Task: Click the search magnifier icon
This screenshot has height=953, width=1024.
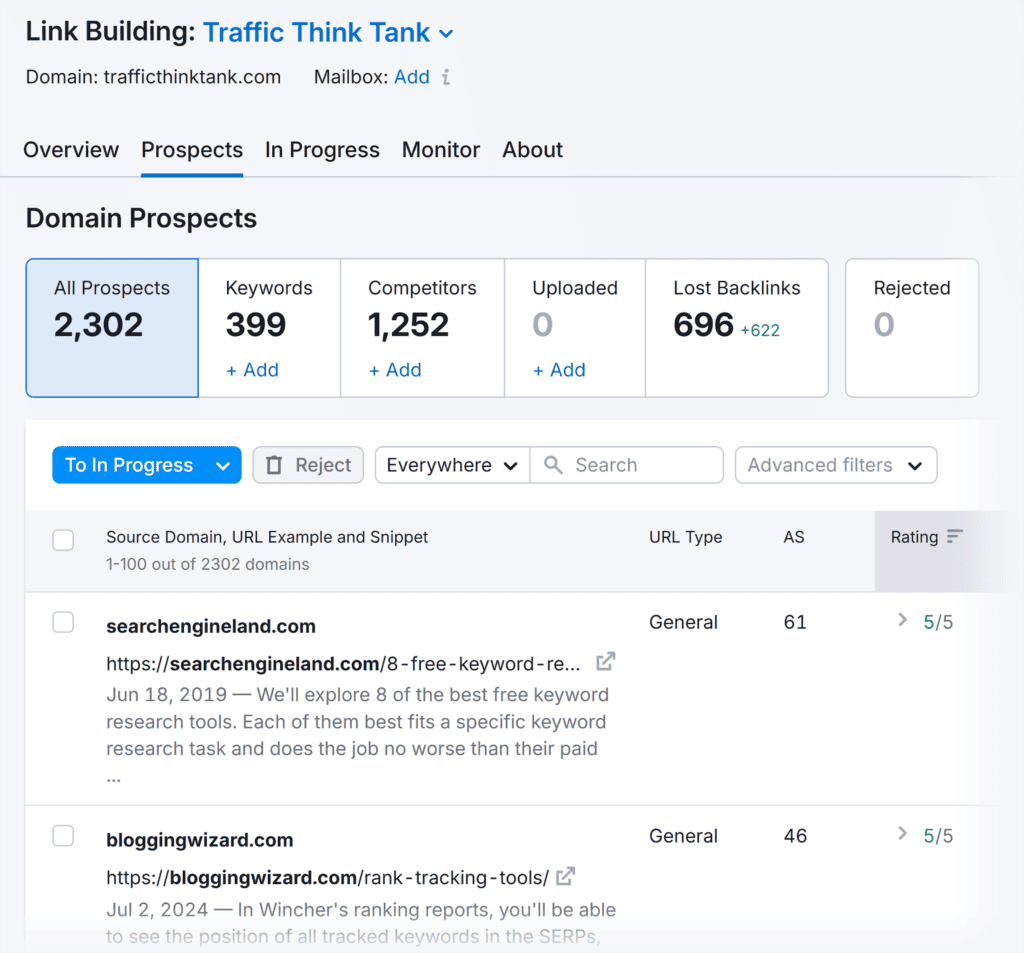Action: (552, 465)
